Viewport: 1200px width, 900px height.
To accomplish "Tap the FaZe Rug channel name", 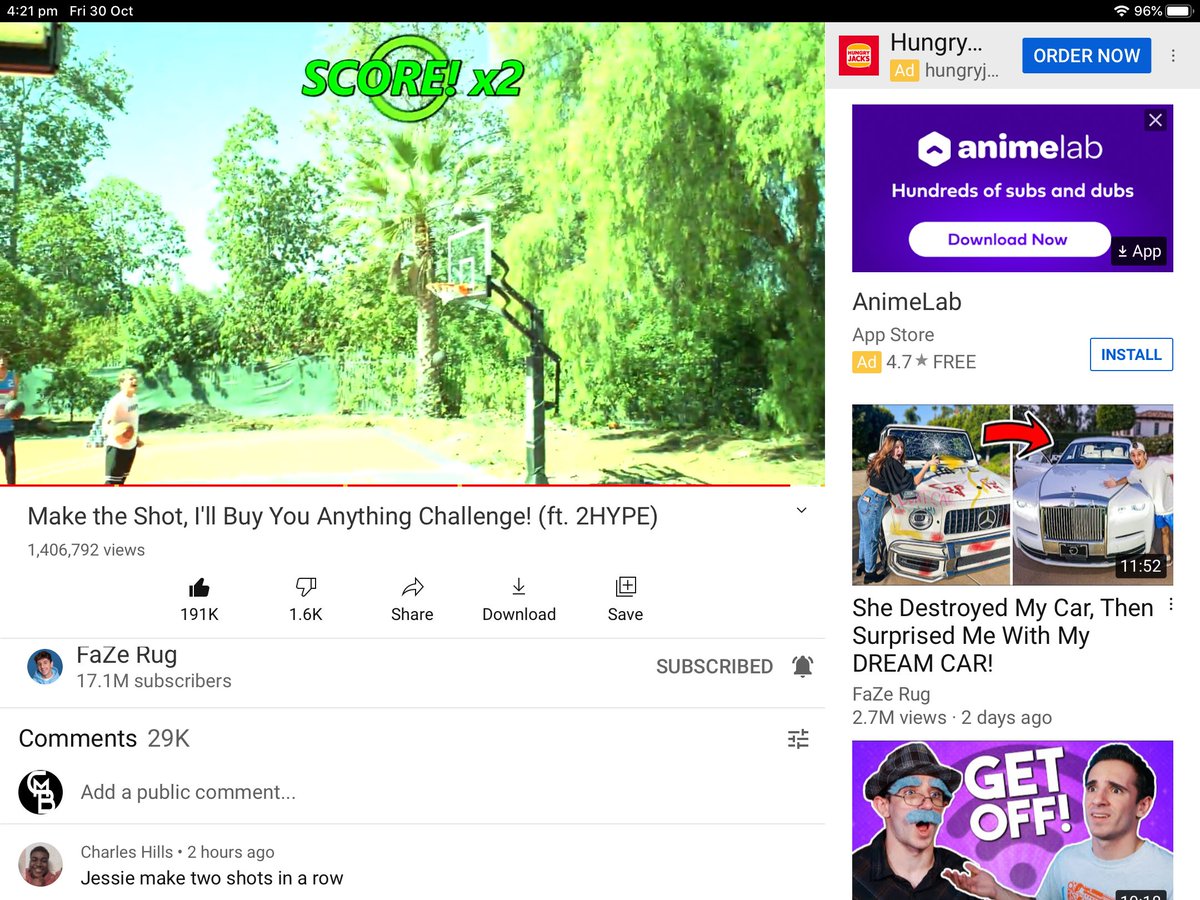I will (x=127, y=655).
